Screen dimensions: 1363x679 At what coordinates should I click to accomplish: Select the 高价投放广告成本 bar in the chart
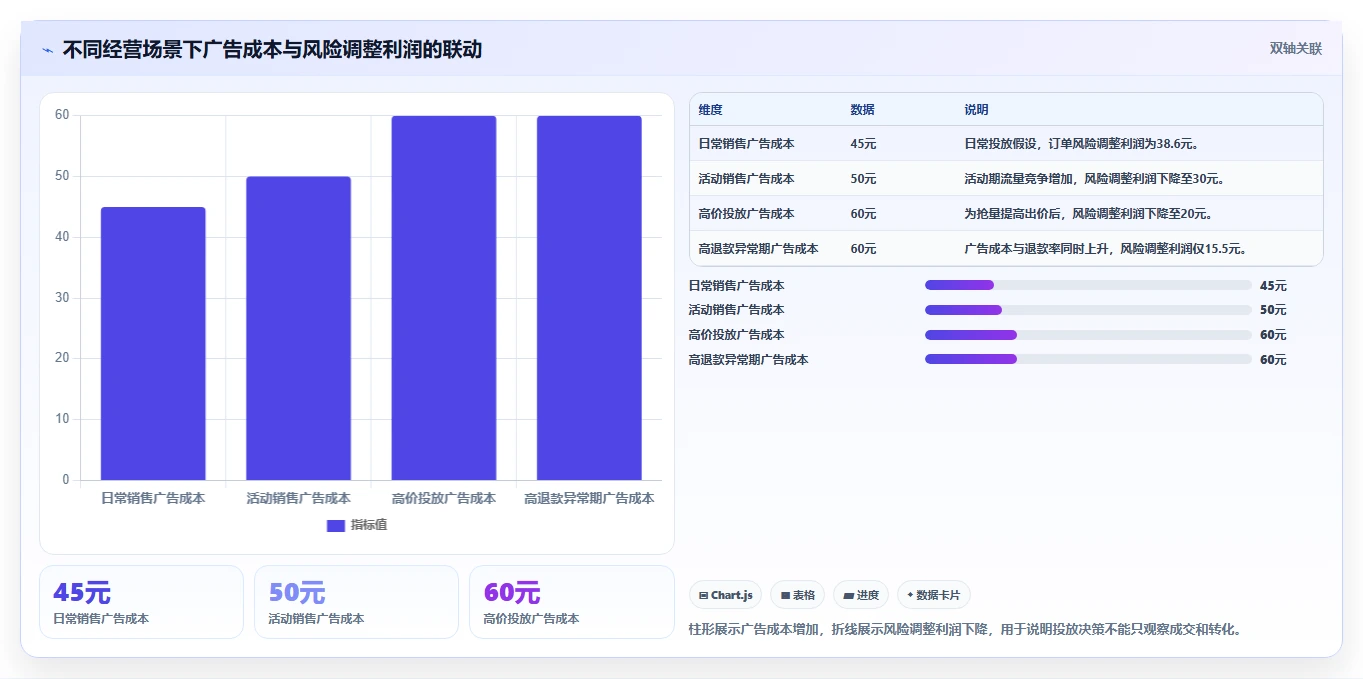click(444, 298)
